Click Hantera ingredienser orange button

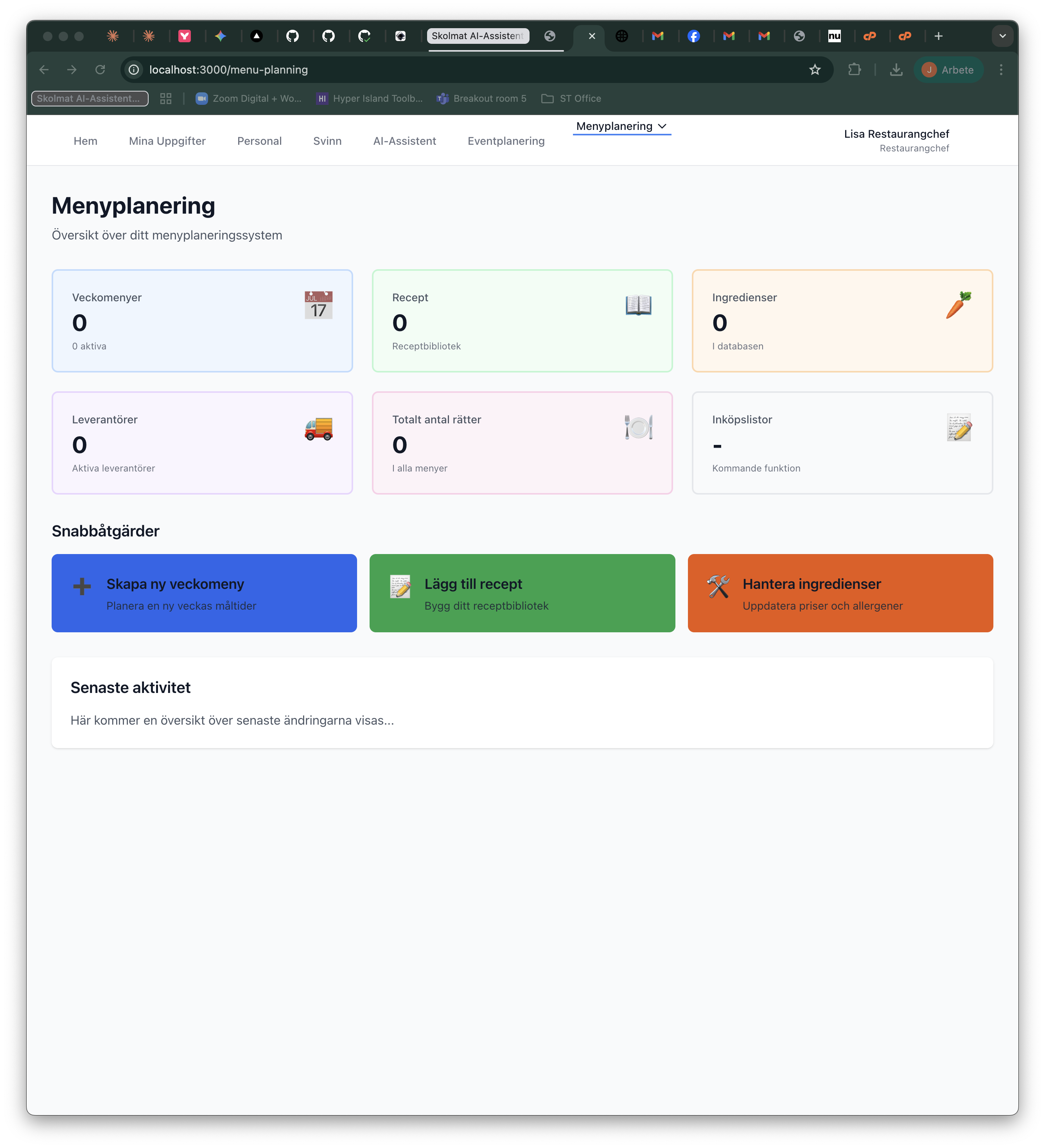pos(840,593)
